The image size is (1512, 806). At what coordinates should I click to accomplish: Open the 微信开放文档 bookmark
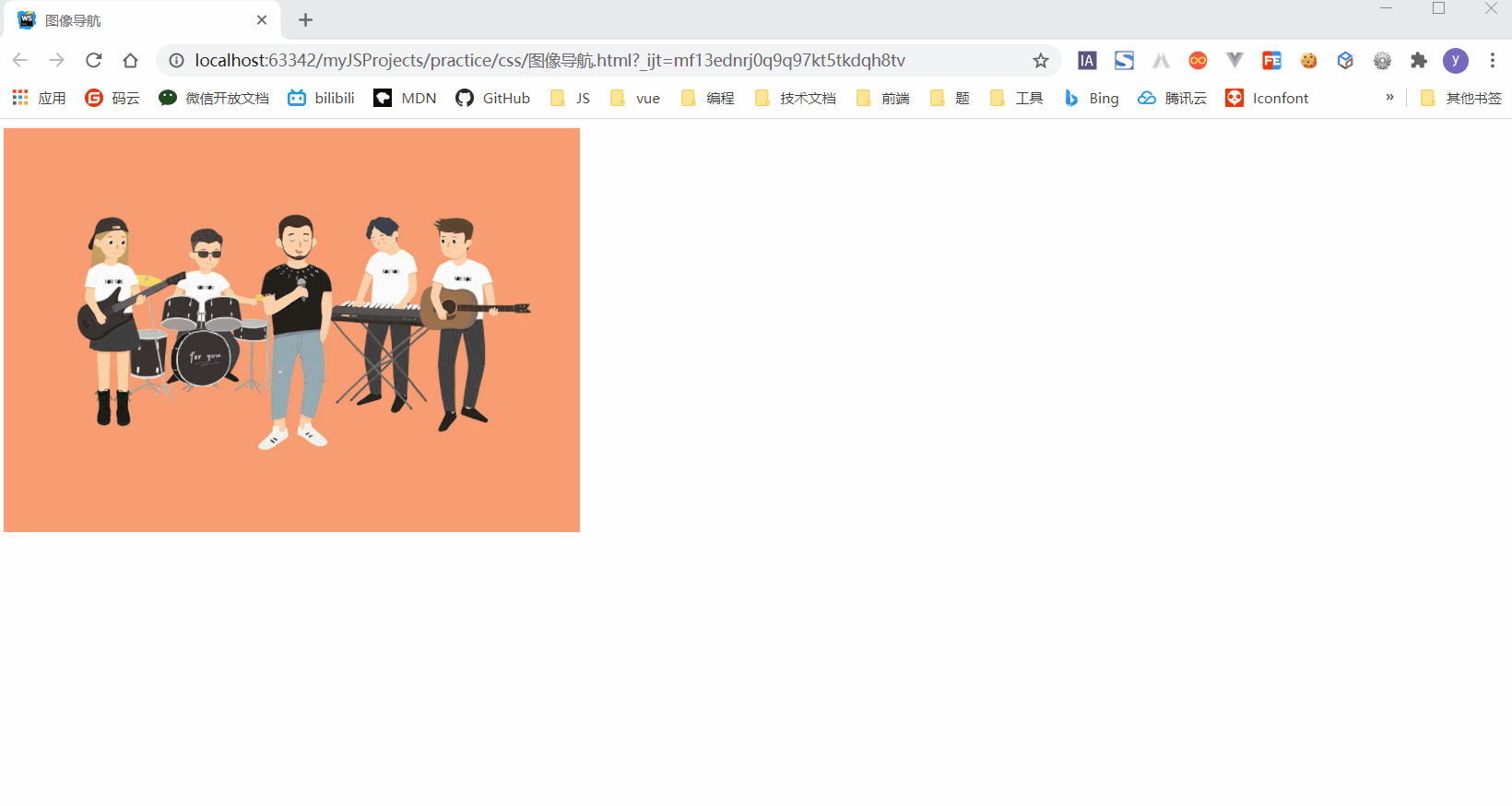click(x=214, y=98)
